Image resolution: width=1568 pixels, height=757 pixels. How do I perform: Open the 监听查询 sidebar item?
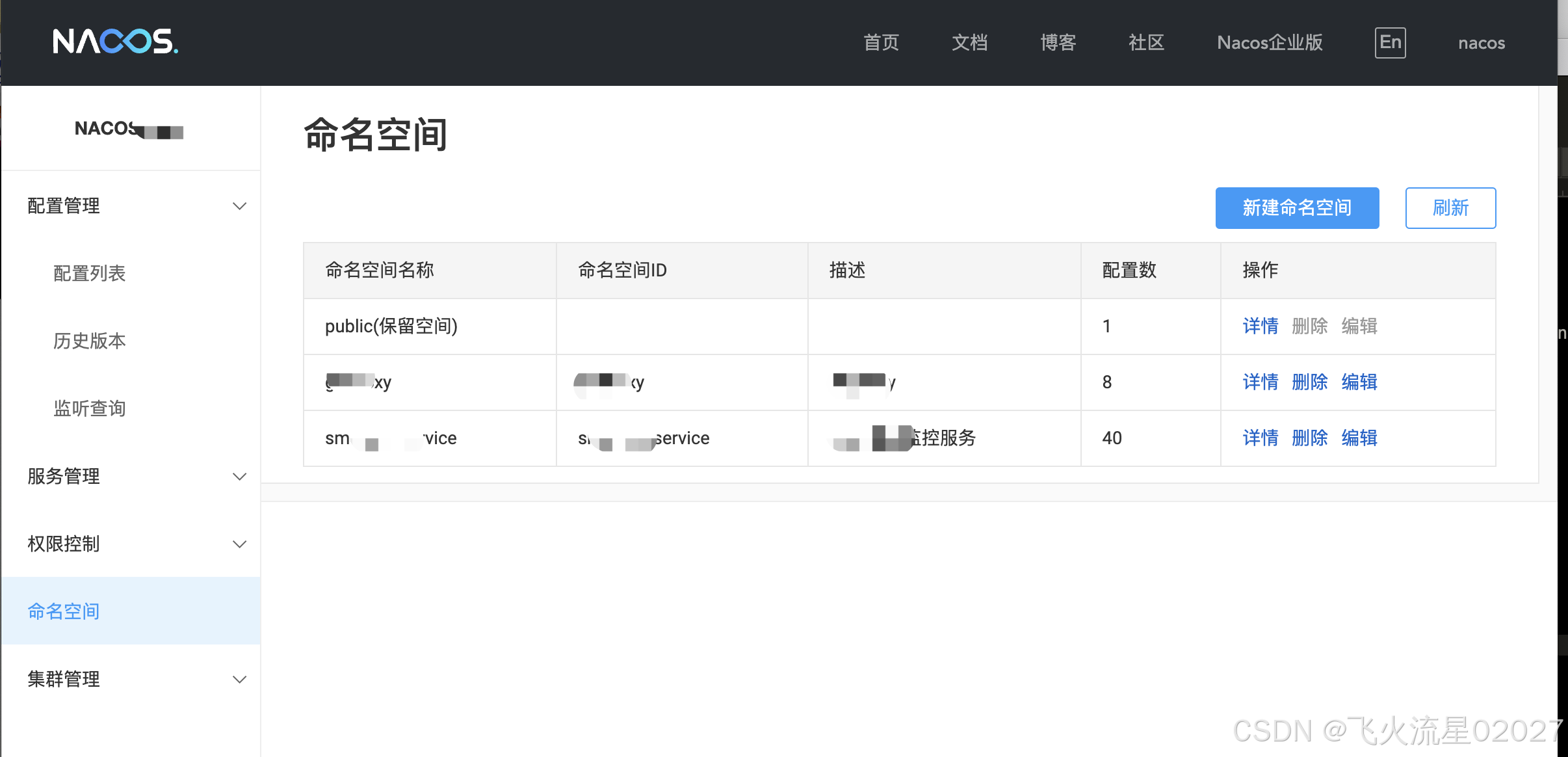90,408
